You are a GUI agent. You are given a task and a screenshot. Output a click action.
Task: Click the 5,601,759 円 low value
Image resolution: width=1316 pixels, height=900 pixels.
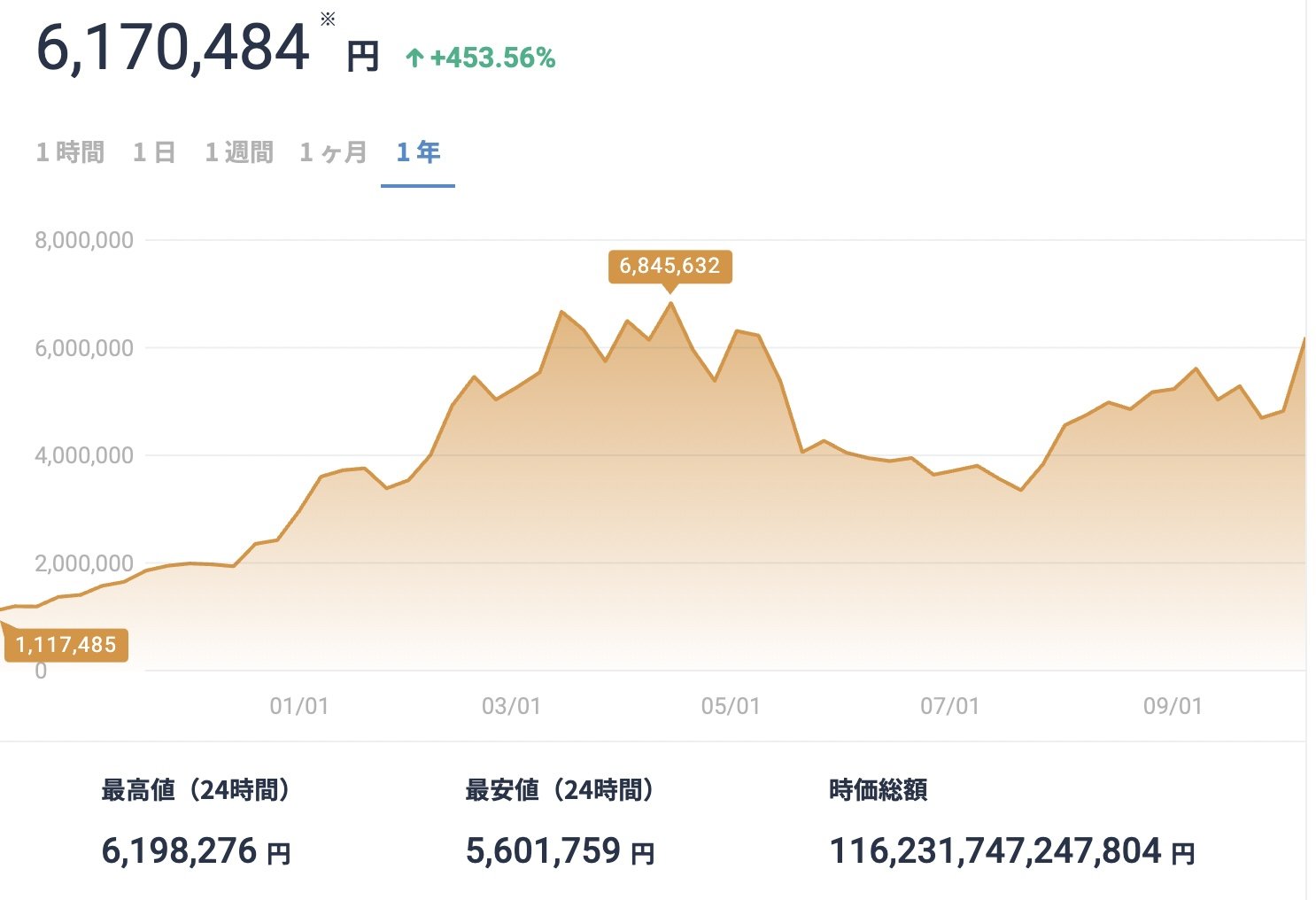pos(557,851)
